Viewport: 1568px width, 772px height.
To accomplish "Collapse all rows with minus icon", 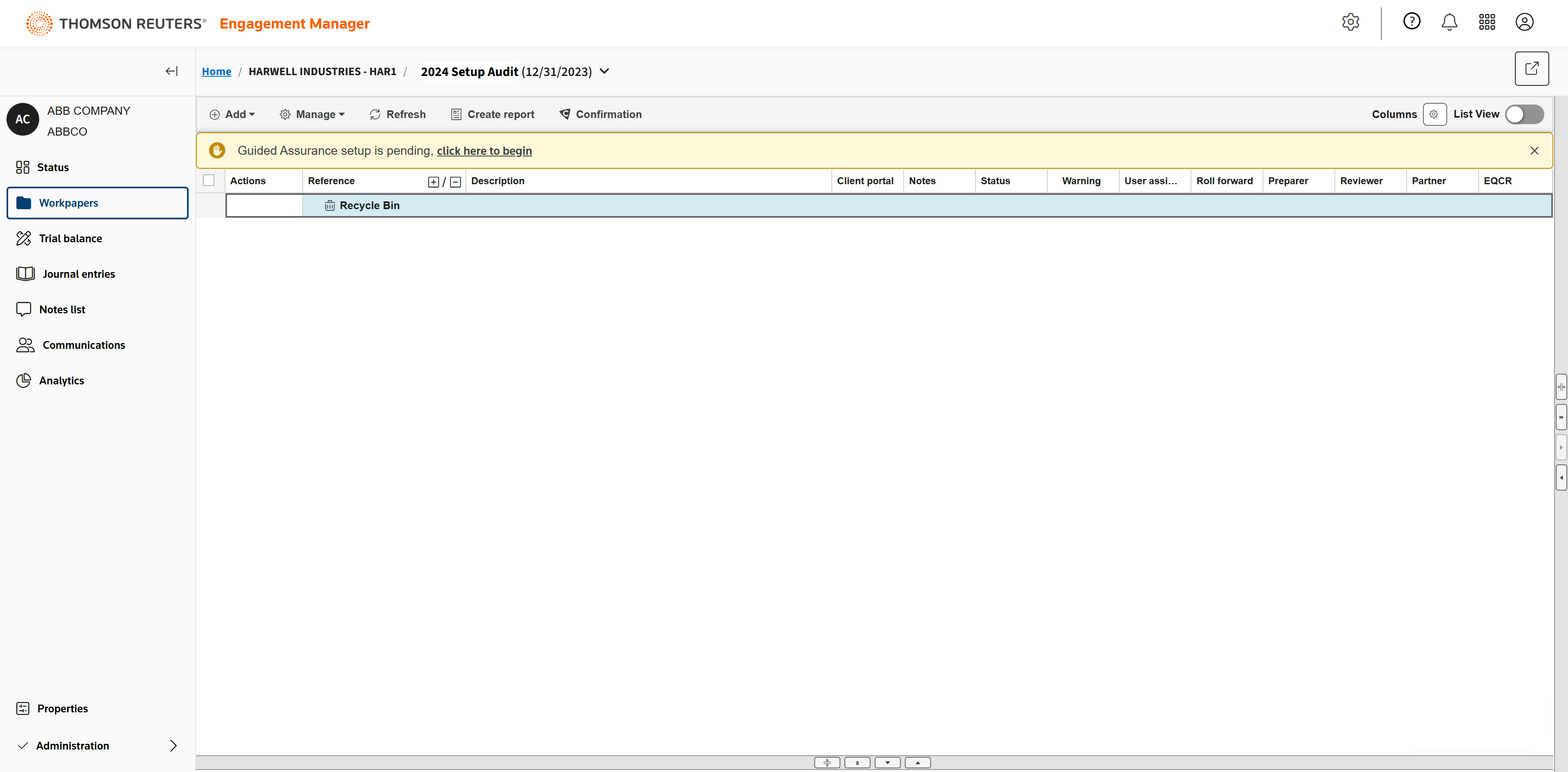I will click(455, 182).
